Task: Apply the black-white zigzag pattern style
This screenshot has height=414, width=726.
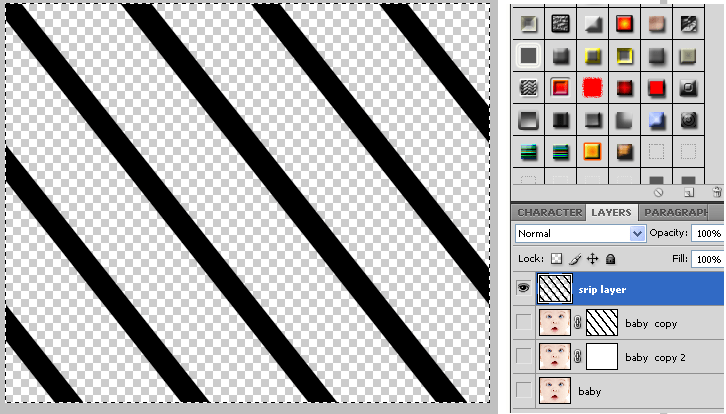Action: tap(528, 88)
